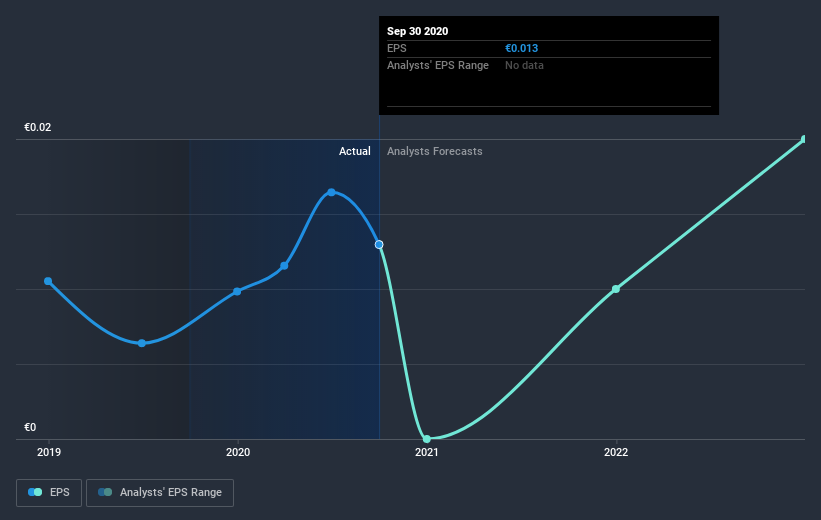The image size is (821, 520).
Task: Select the 2021 forecast low data point
Action: coord(427,439)
